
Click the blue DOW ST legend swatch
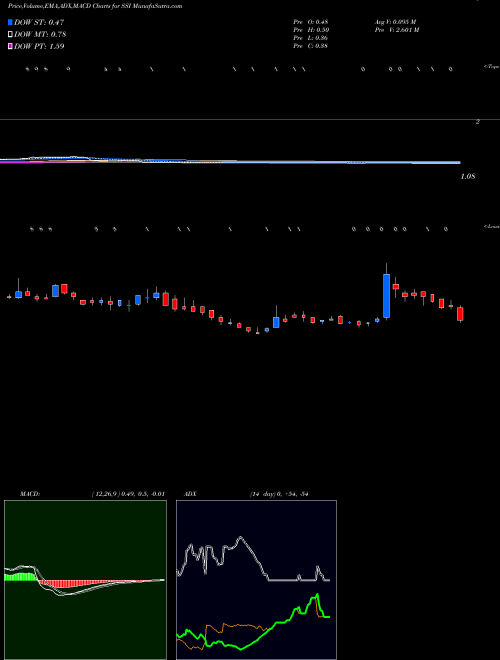(x=11, y=22)
